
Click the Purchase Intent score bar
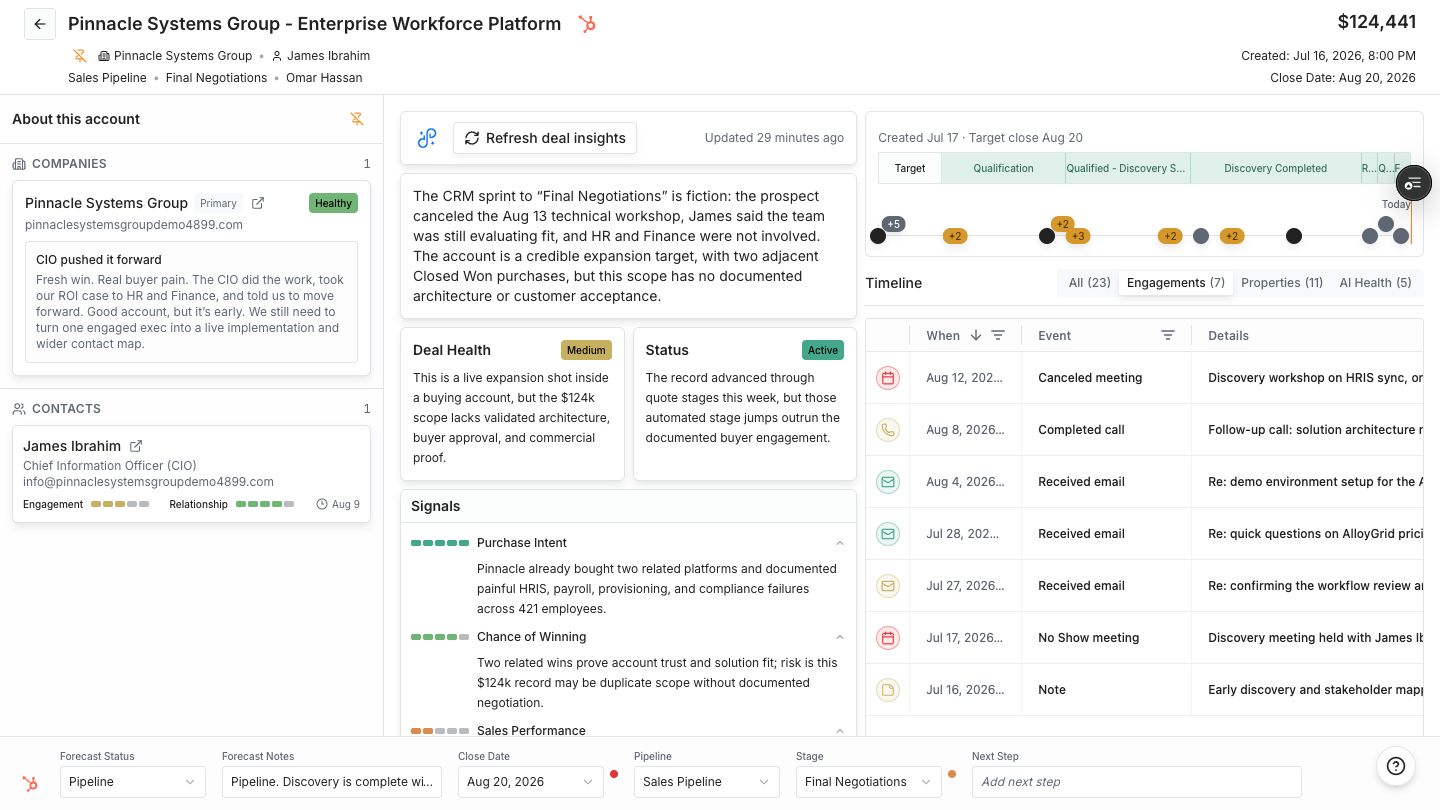tap(440, 543)
